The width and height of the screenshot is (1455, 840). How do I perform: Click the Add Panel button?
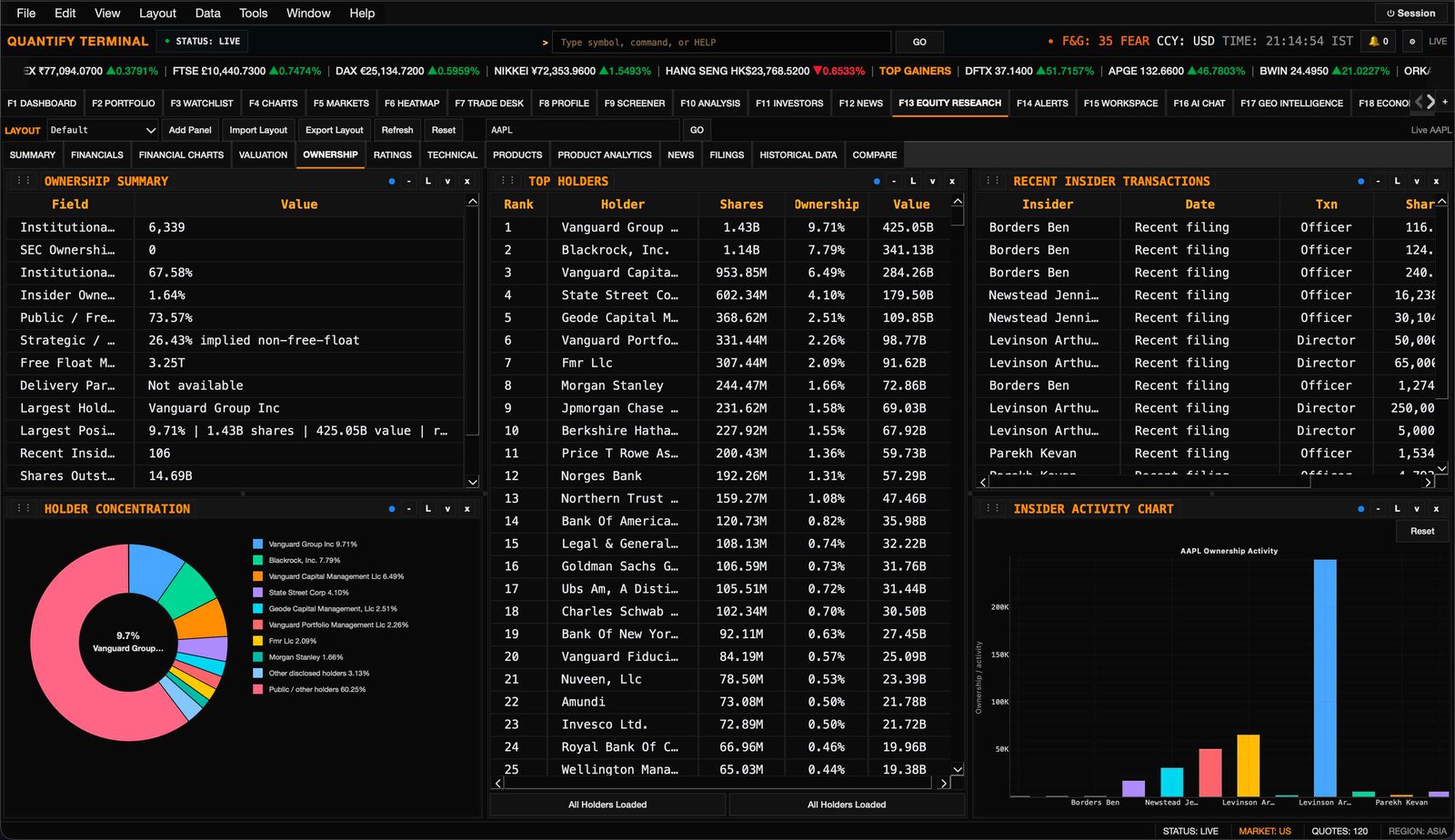[x=190, y=130]
